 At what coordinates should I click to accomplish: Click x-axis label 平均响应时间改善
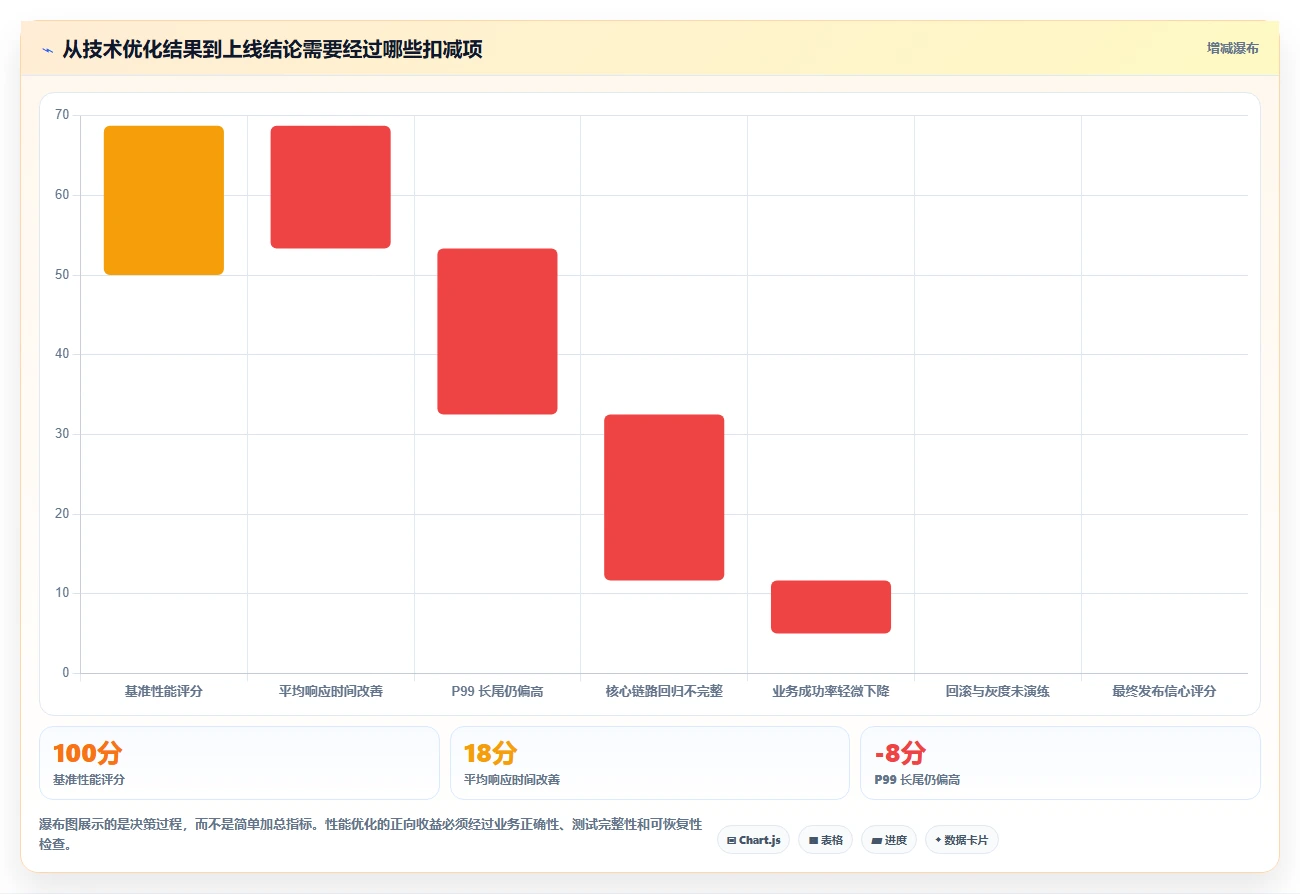(x=330, y=691)
